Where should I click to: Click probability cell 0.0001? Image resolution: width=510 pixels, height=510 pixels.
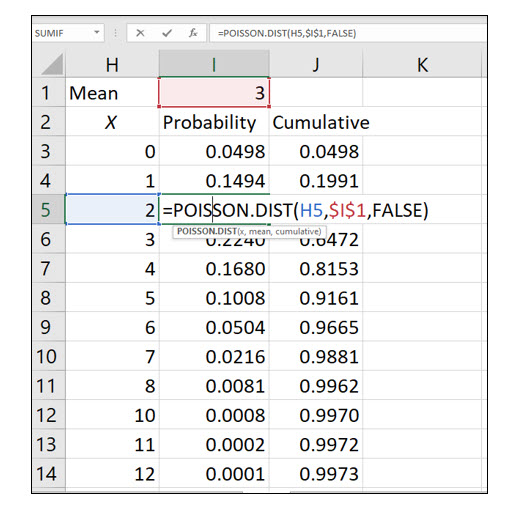click(x=214, y=473)
